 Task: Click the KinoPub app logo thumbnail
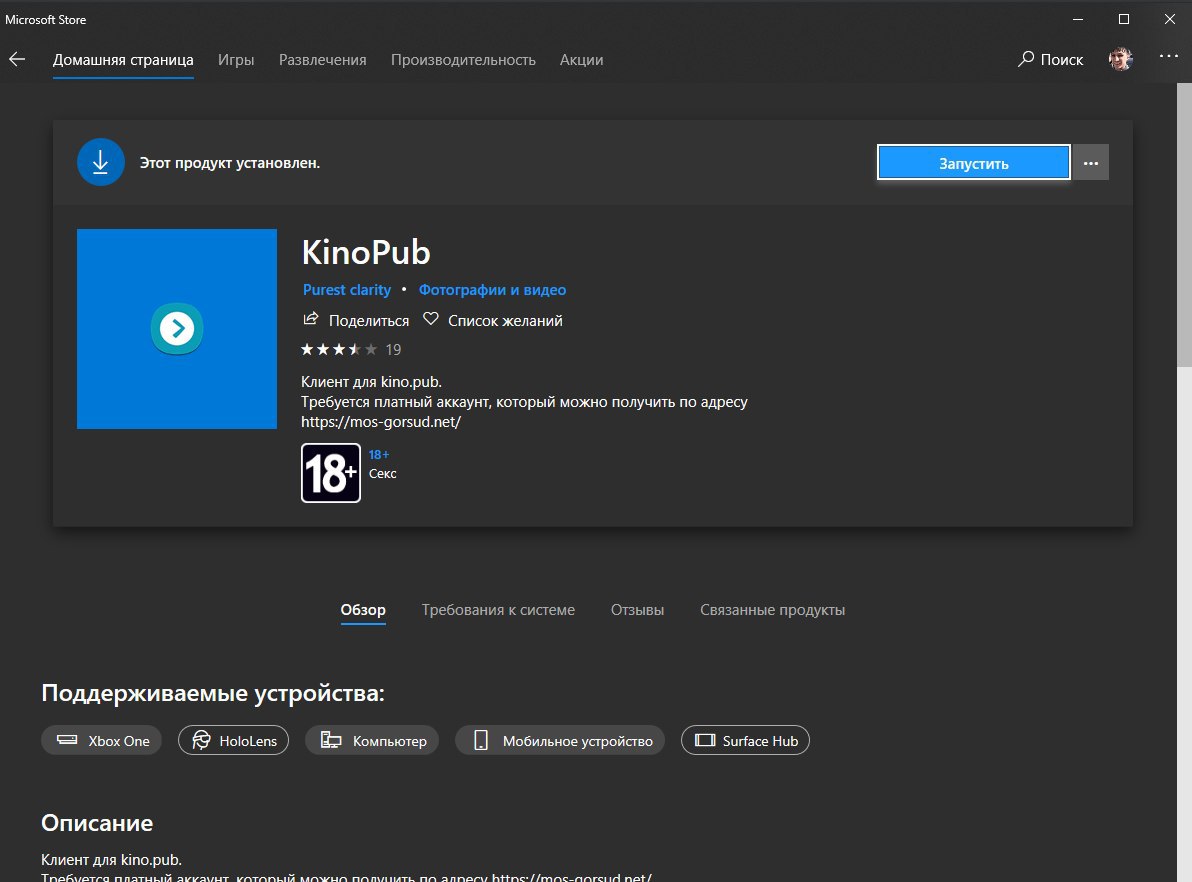(177, 328)
